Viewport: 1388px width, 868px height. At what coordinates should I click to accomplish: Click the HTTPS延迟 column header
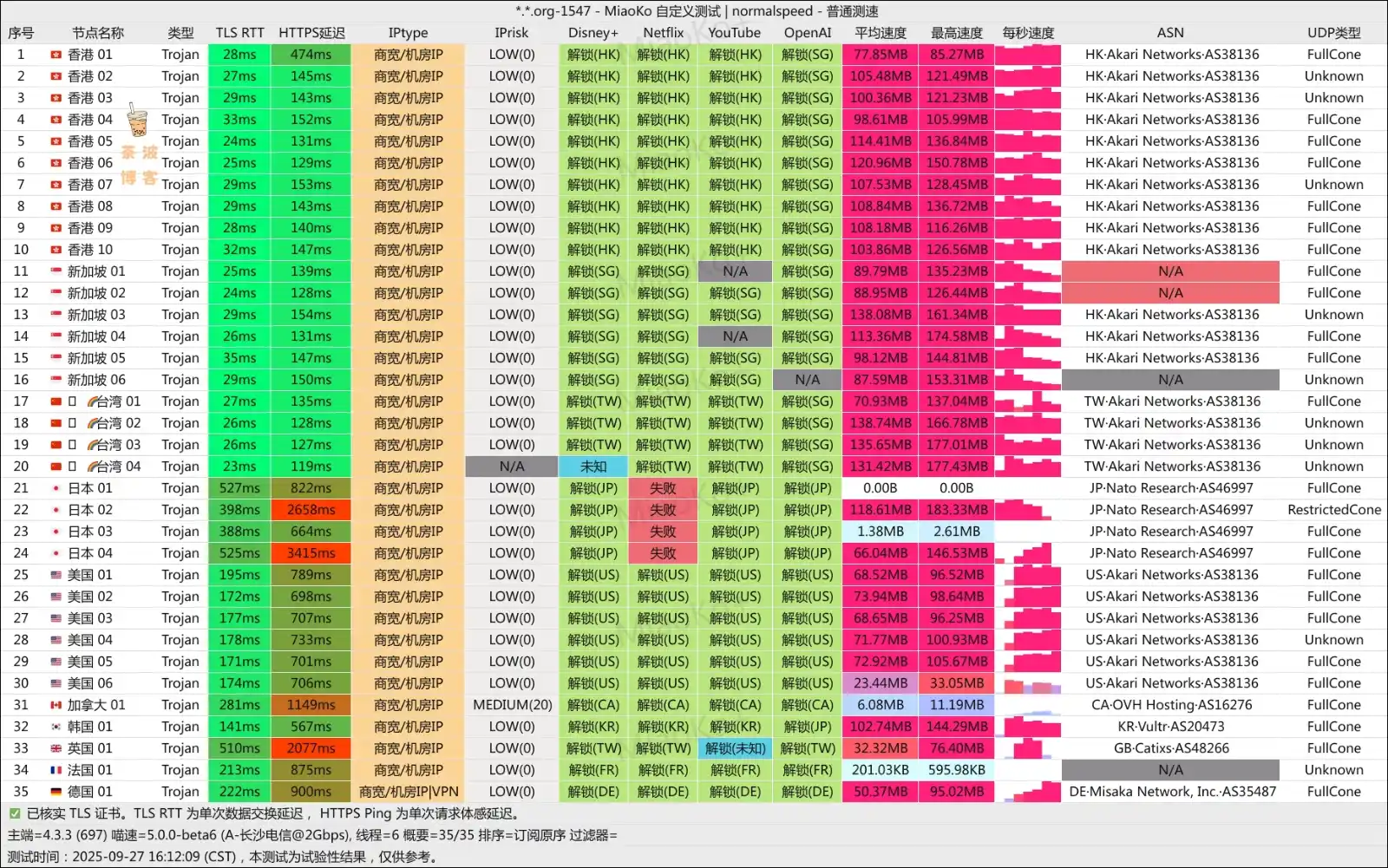point(311,33)
